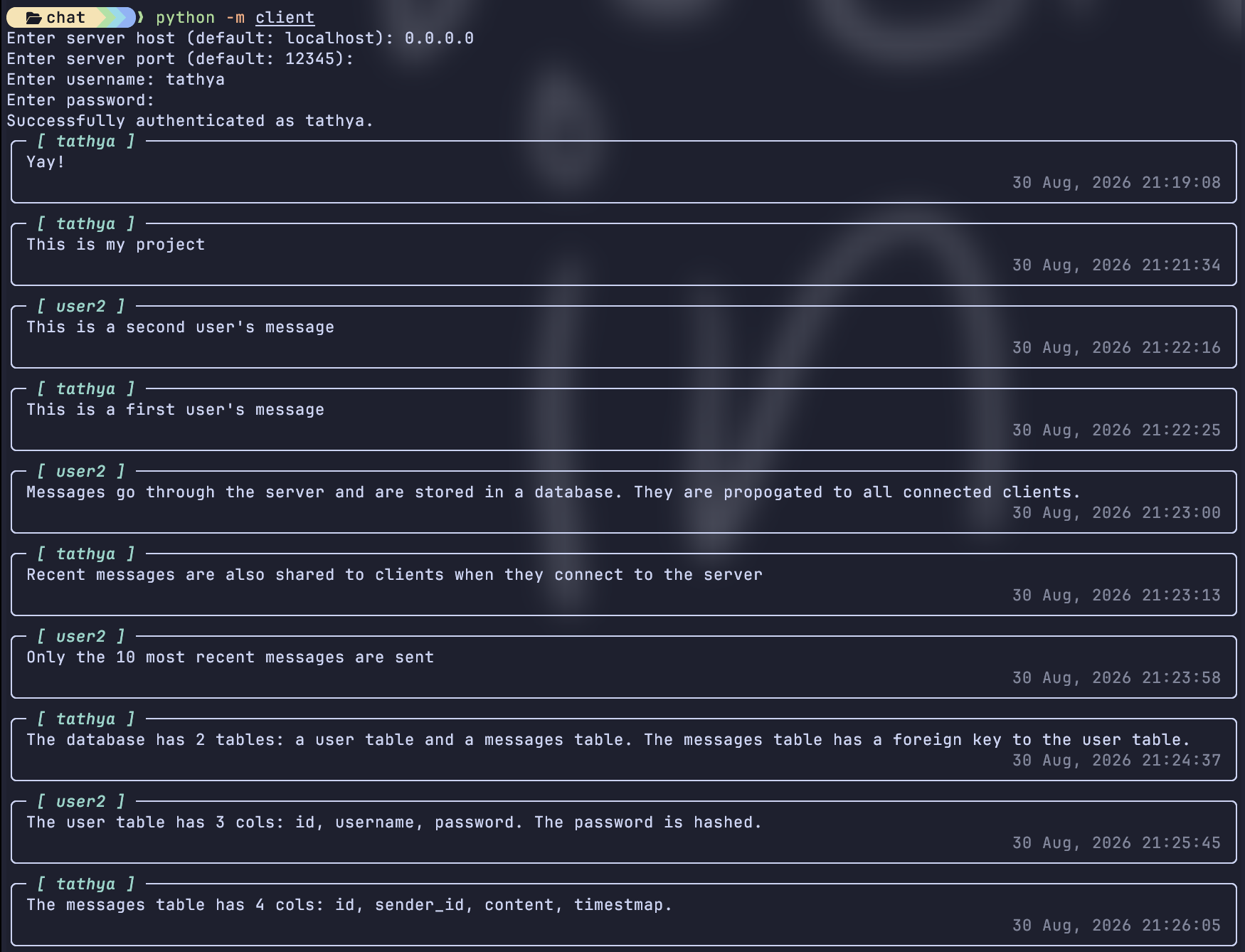Click the 0.0.0.0 server host value
This screenshot has height=952, width=1245.
(439, 38)
